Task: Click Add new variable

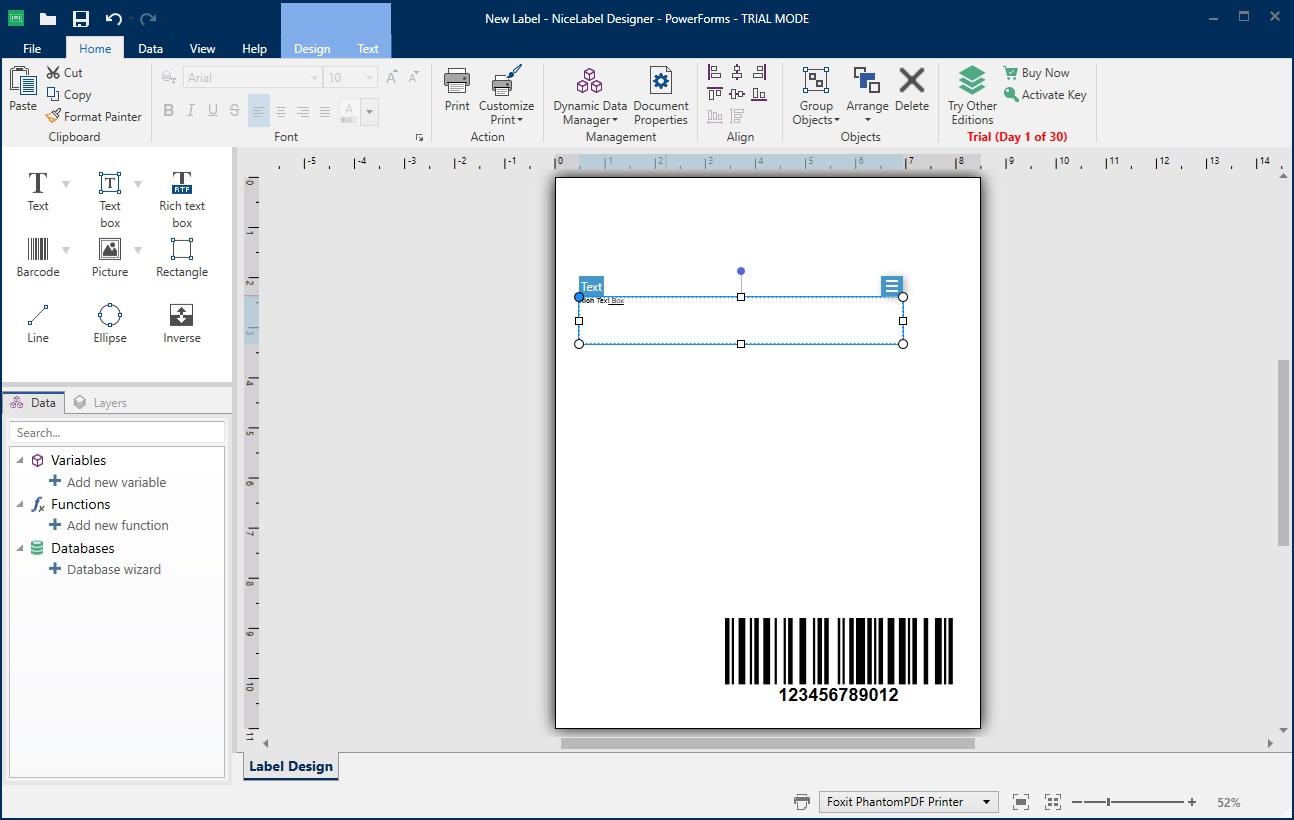Action: tap(107, 482)
